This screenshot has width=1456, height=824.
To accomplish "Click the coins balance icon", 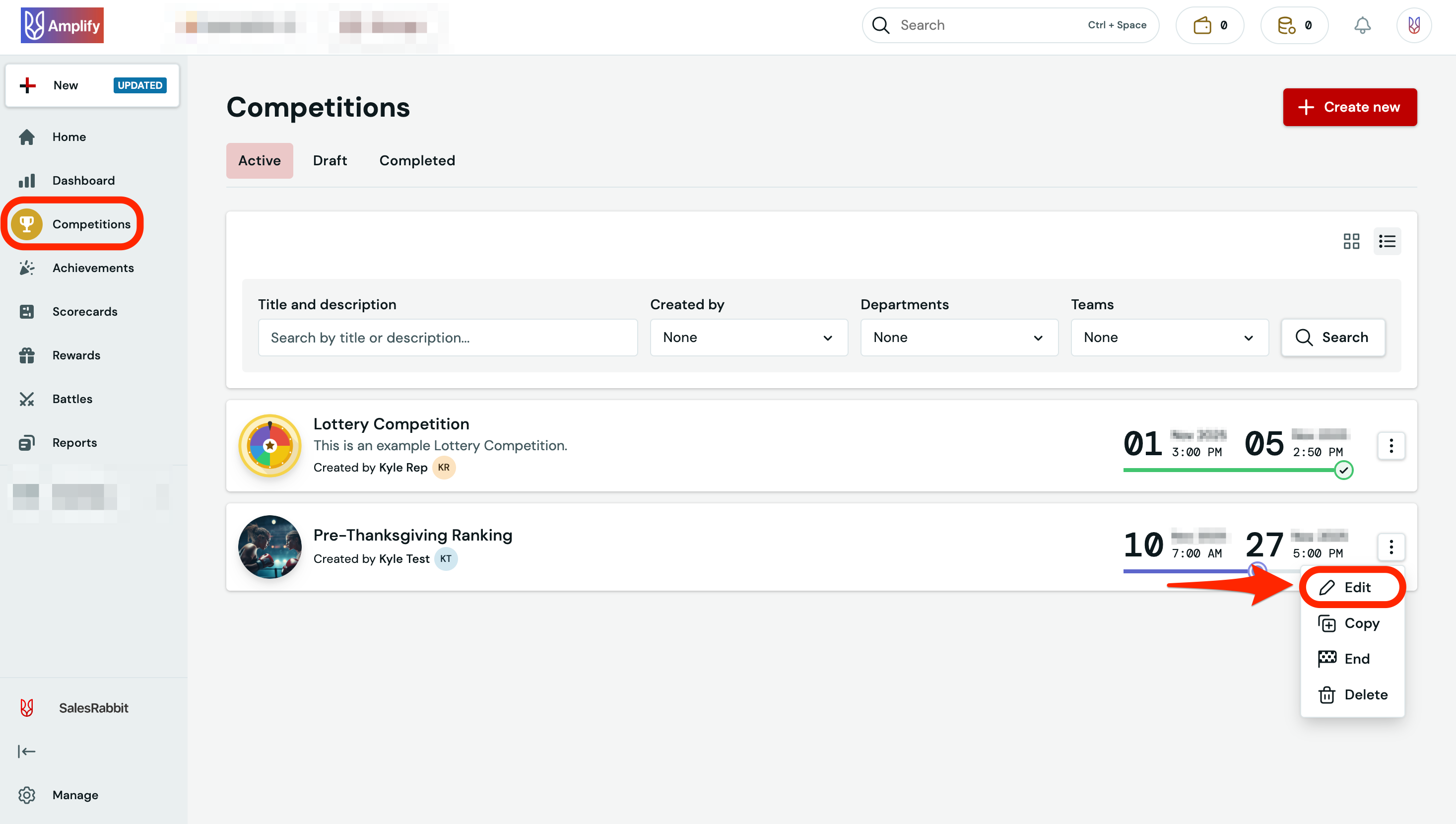I will pos(1286,25).
